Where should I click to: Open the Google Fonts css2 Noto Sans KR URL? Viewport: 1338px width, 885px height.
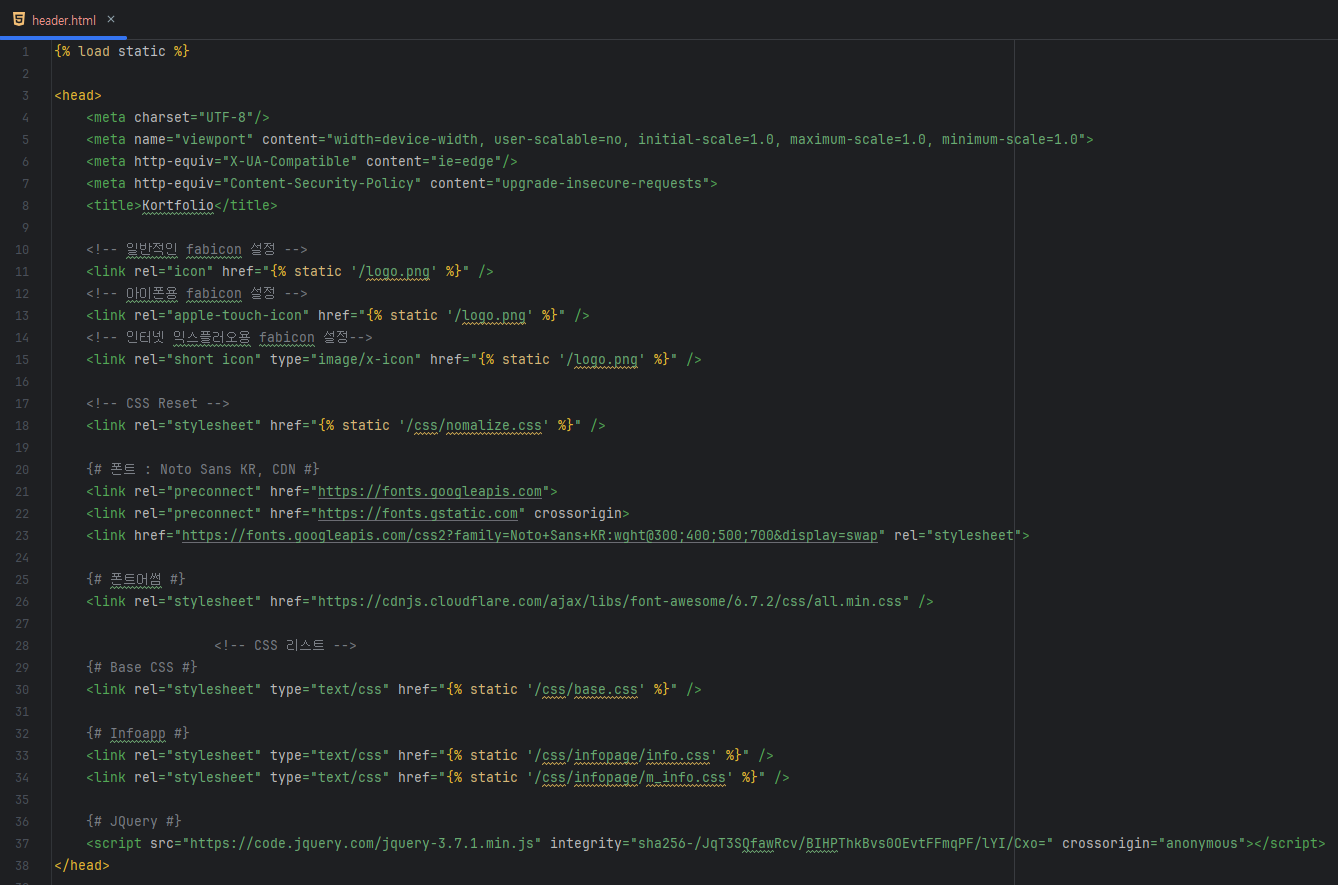530,535
